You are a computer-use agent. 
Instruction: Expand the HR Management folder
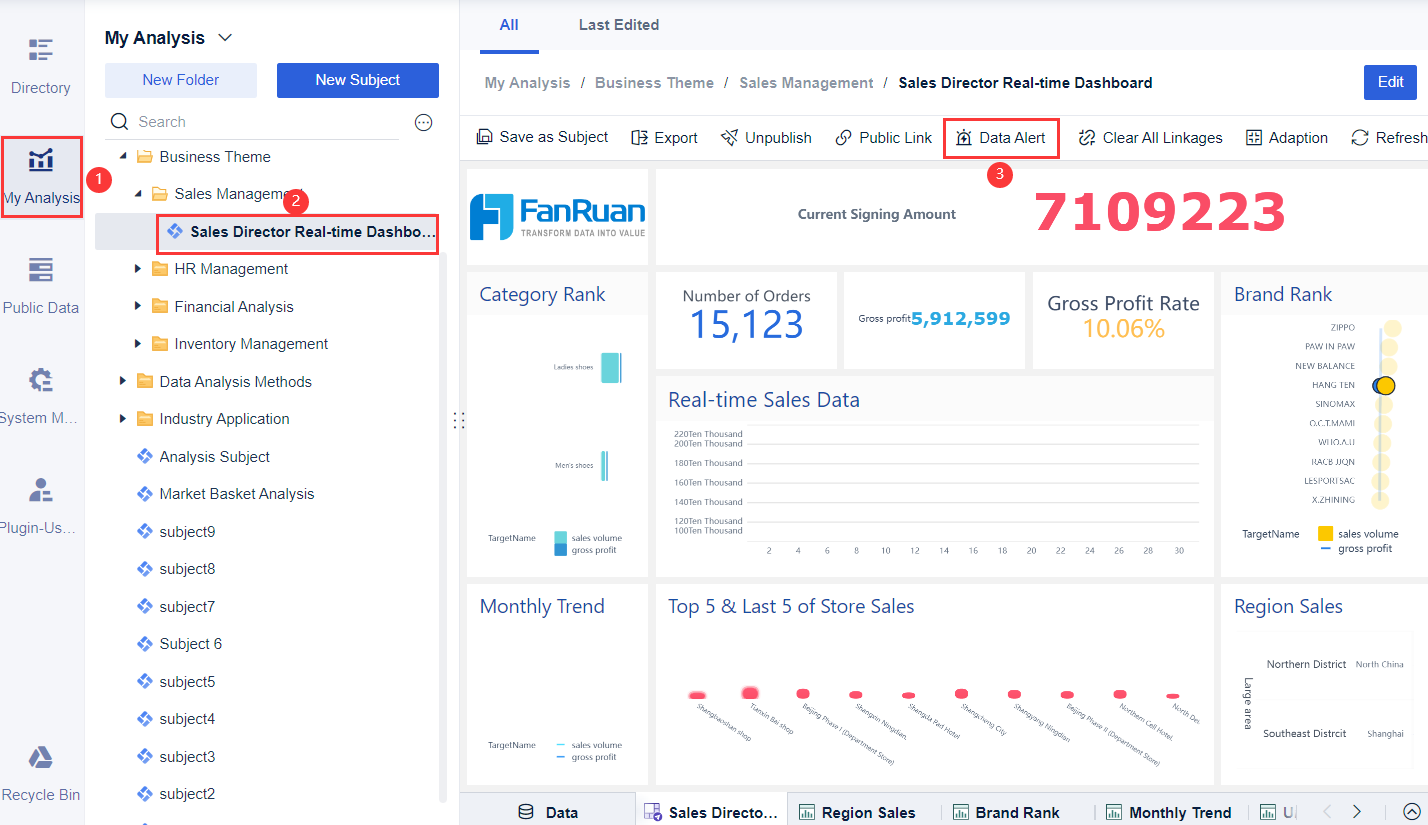tap(138, 269)
